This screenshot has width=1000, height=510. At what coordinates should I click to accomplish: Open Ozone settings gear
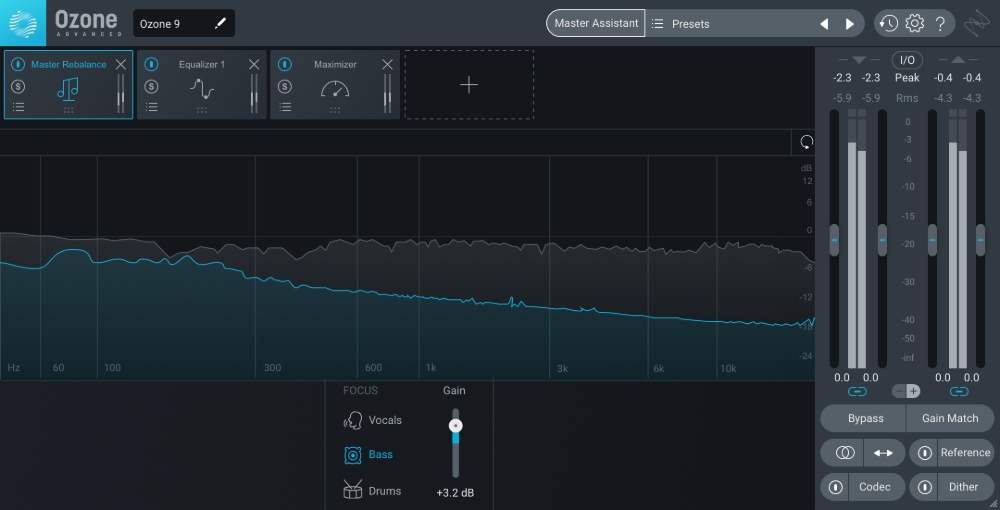pos(914,24)
